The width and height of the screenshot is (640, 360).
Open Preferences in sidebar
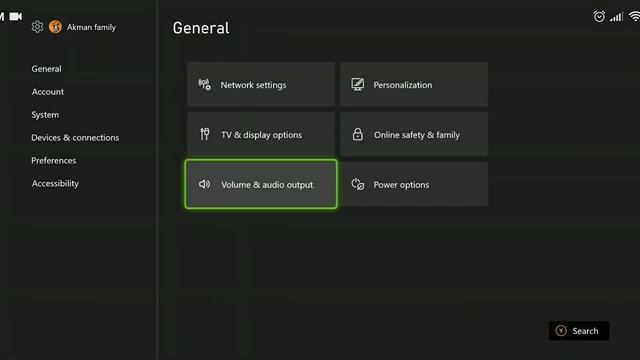pos(53,160)
